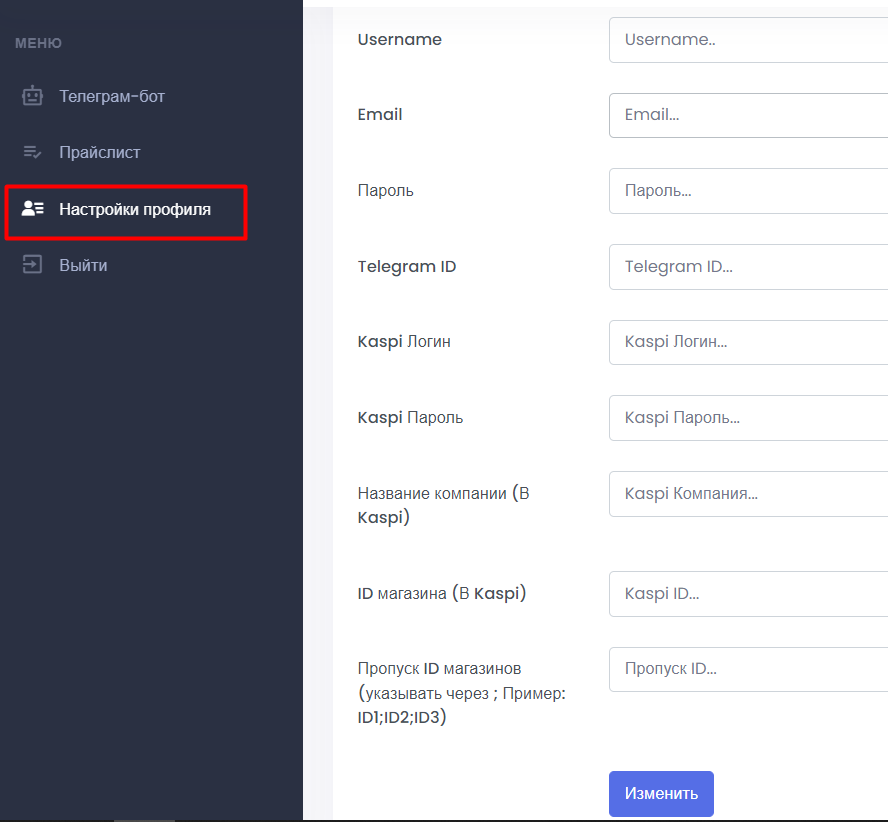Click the Username field label
The height and width of the screenshot is (822, 888).
(399, 40)
